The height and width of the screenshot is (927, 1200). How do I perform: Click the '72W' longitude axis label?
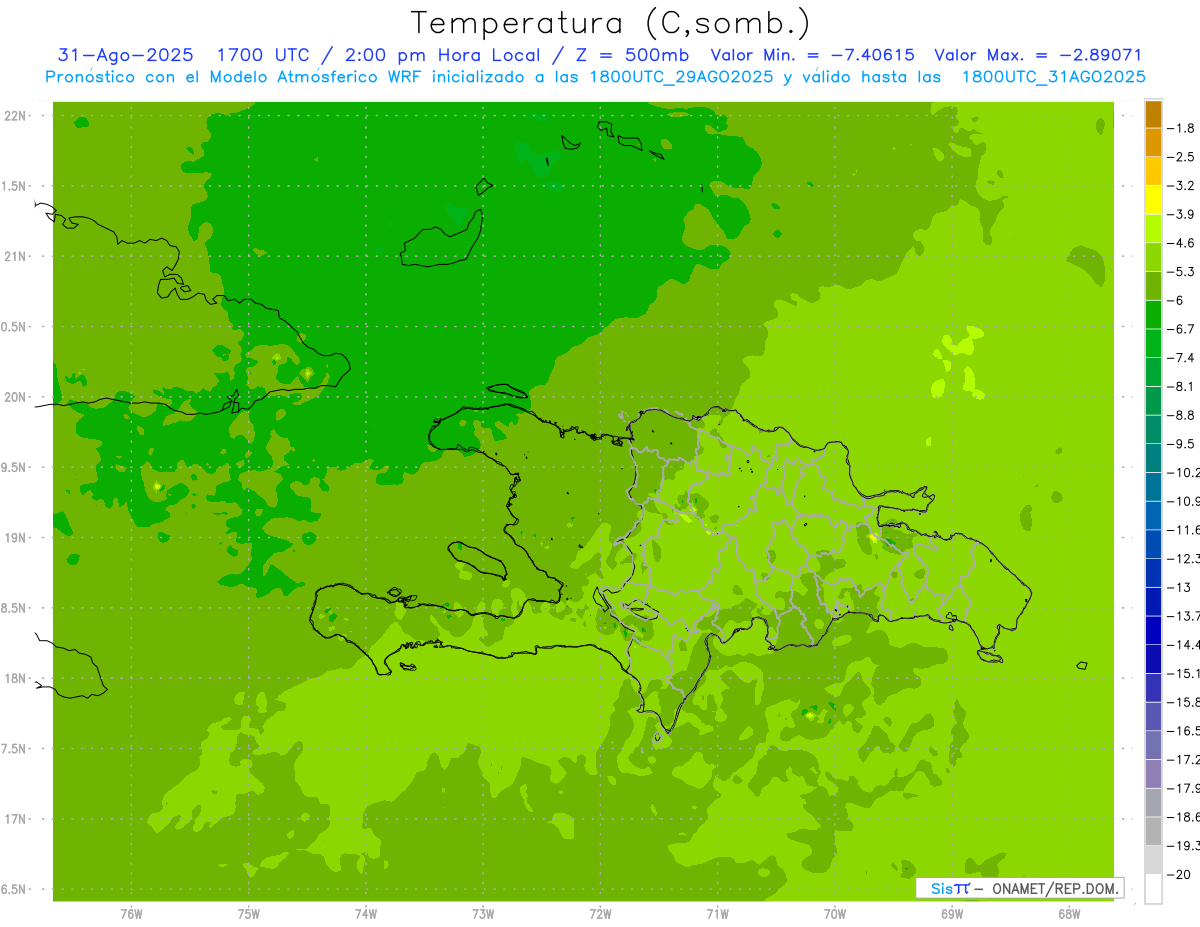tap(600, 914)
